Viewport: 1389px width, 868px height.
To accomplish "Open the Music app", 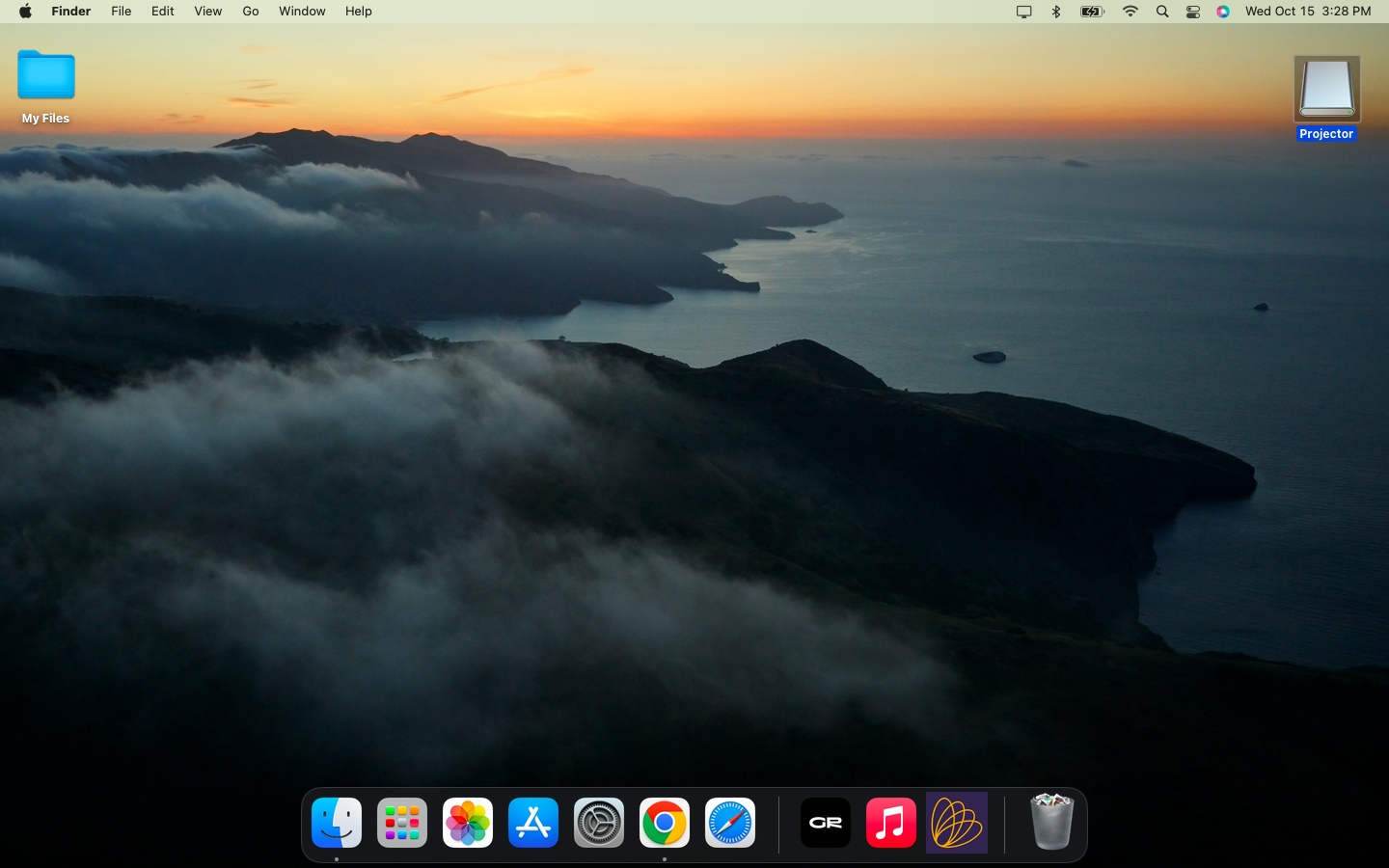I will click(890, 823).
